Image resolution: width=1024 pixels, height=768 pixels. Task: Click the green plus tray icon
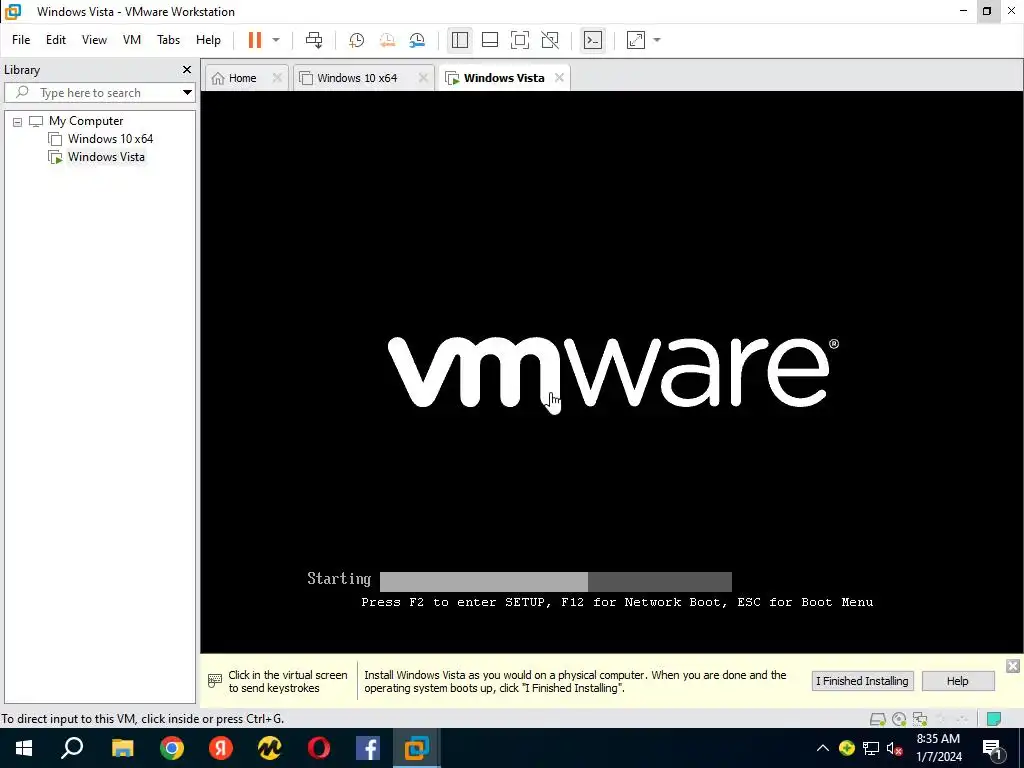point(847,748)
